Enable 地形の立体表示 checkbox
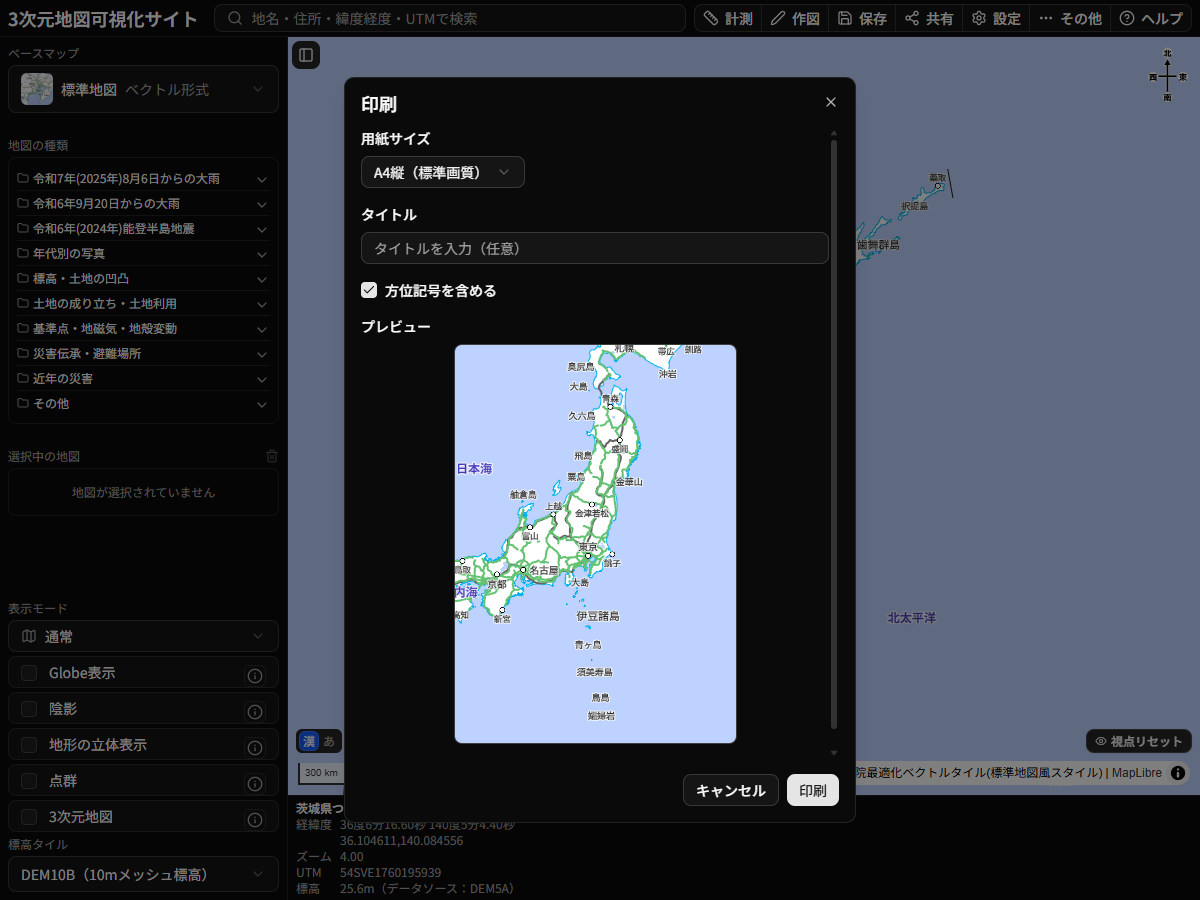Viewport: 1200px width, 900px height. click(x=29, y=745)
